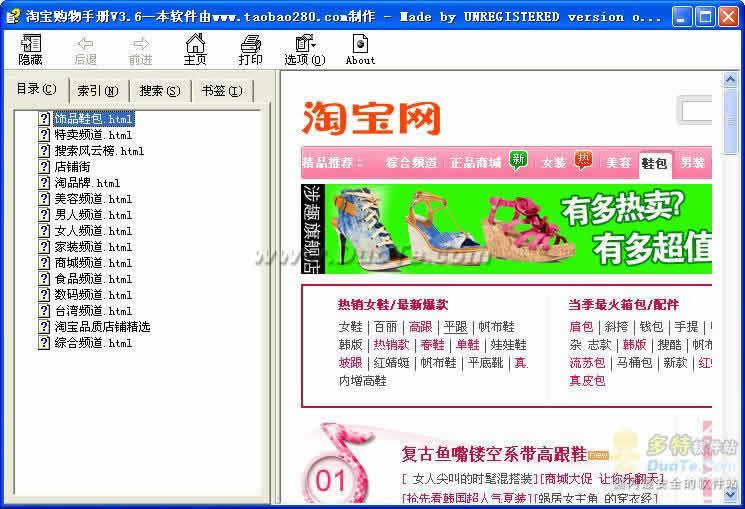Image resolution: width=745 pixels, height=509 pixels.
Task: Open 商城频道.html topic
Action: pyautogui.click(x=93, y=263)
